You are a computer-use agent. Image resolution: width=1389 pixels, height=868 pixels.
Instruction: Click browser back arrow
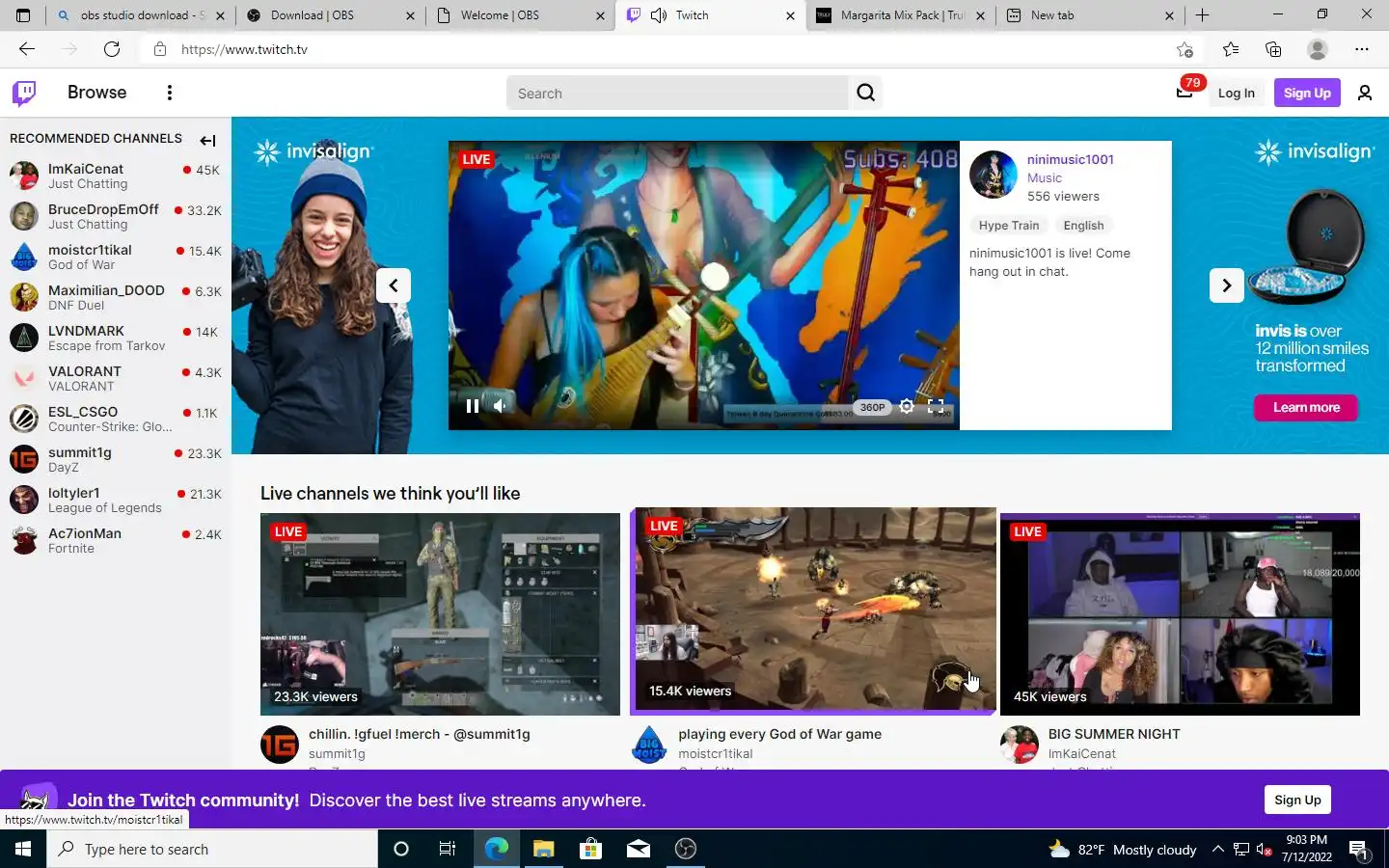tap(27, 49)
